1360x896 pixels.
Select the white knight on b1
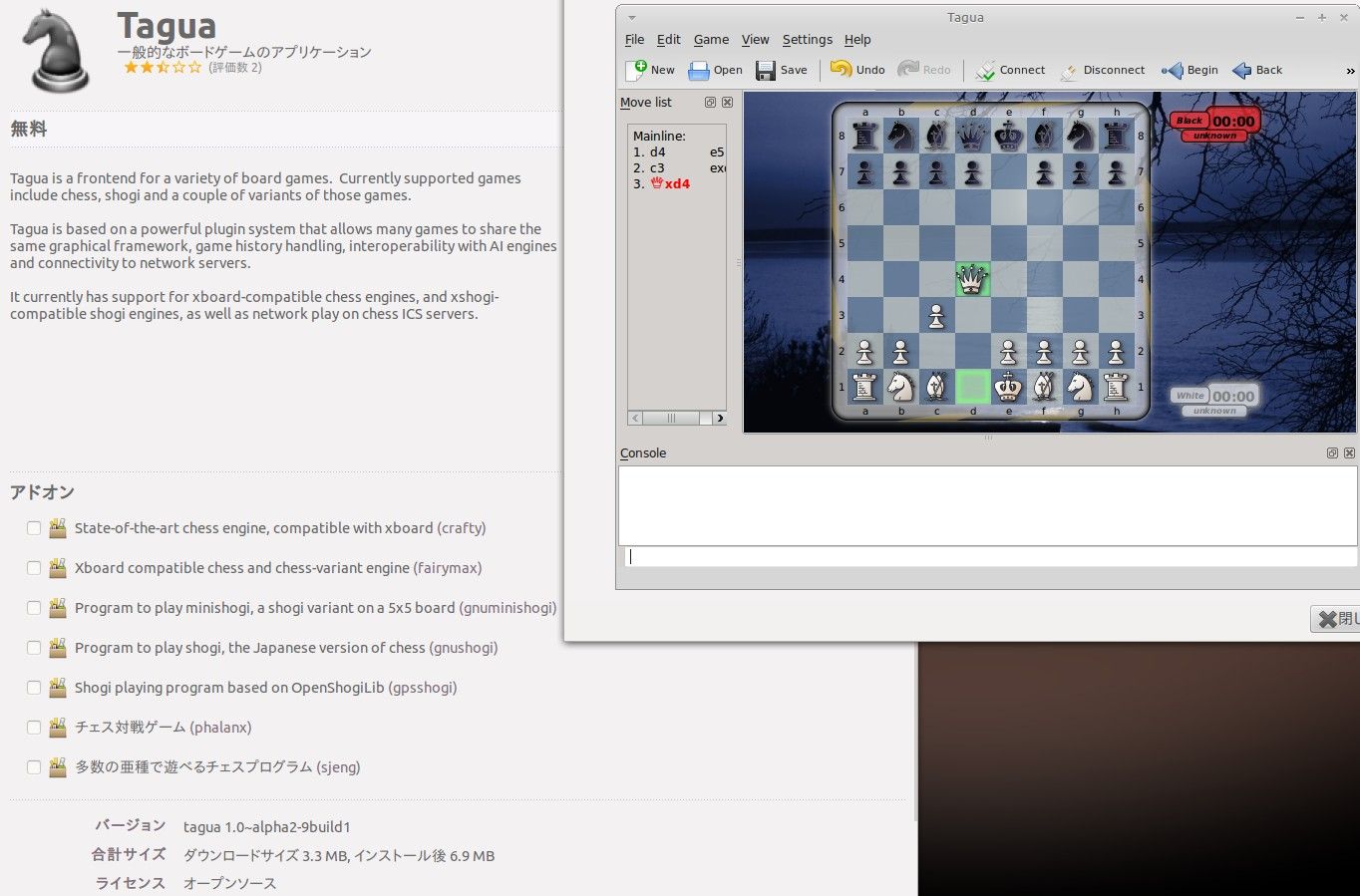(x=900, y=387)
